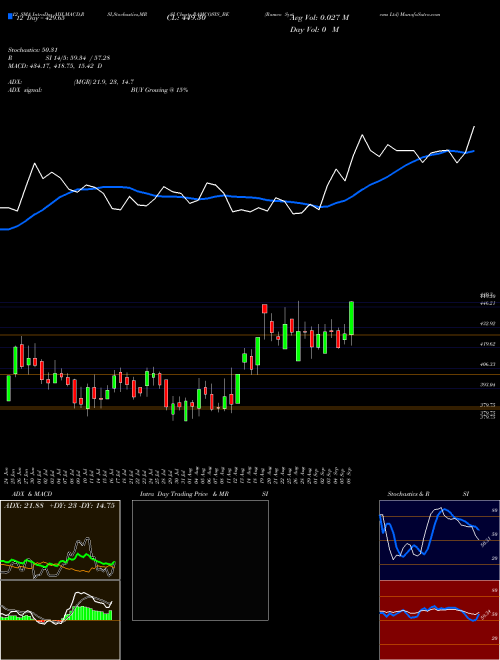
Task: Click the 393.04 price axis label
Action: click(487, 385)
